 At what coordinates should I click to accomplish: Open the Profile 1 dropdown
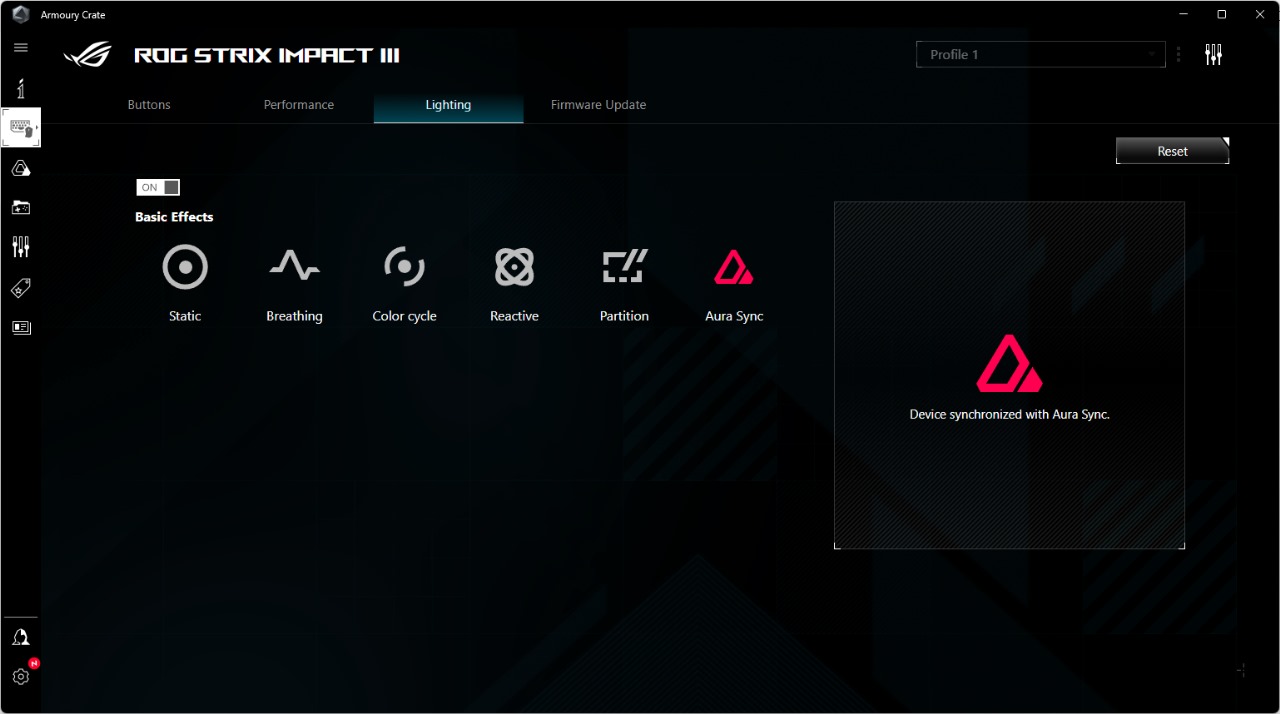1040,54
